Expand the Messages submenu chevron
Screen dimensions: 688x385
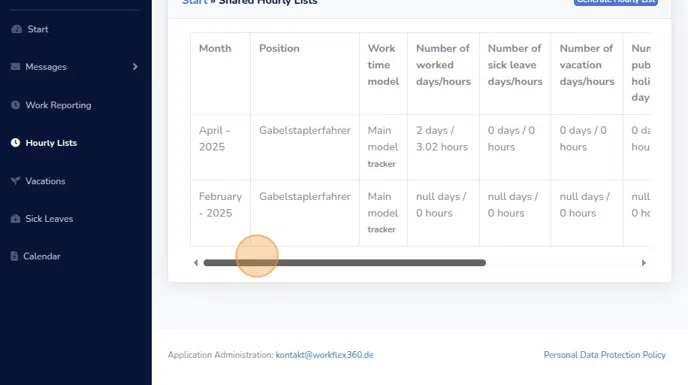[135, 67]
